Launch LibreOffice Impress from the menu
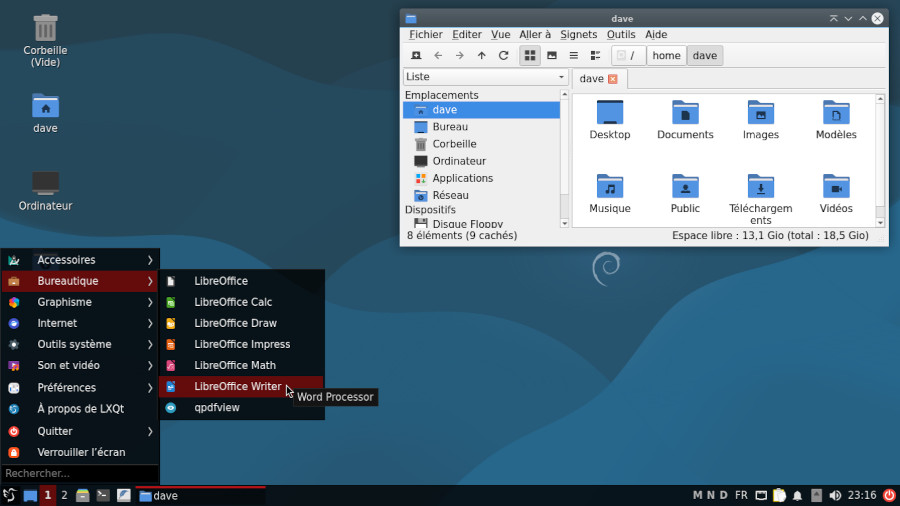Screen dimensions: 900x506 [x=242, y=345]
